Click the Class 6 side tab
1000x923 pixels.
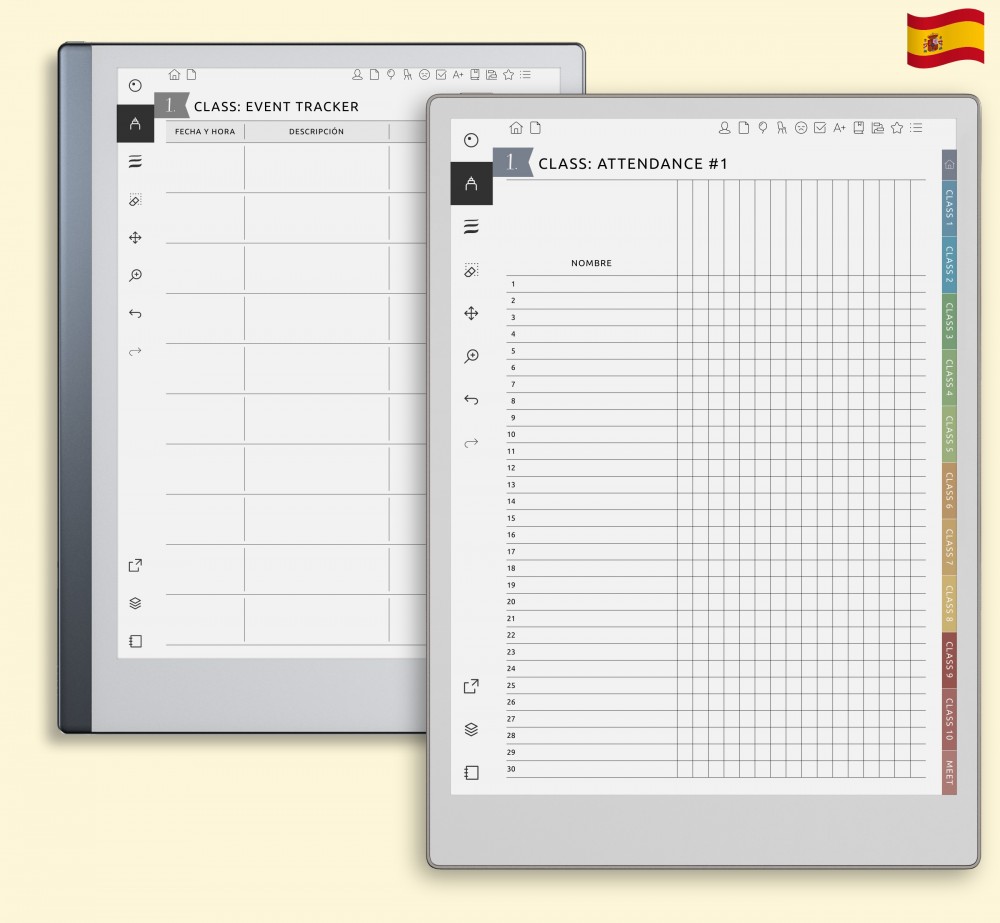point(949,490)
